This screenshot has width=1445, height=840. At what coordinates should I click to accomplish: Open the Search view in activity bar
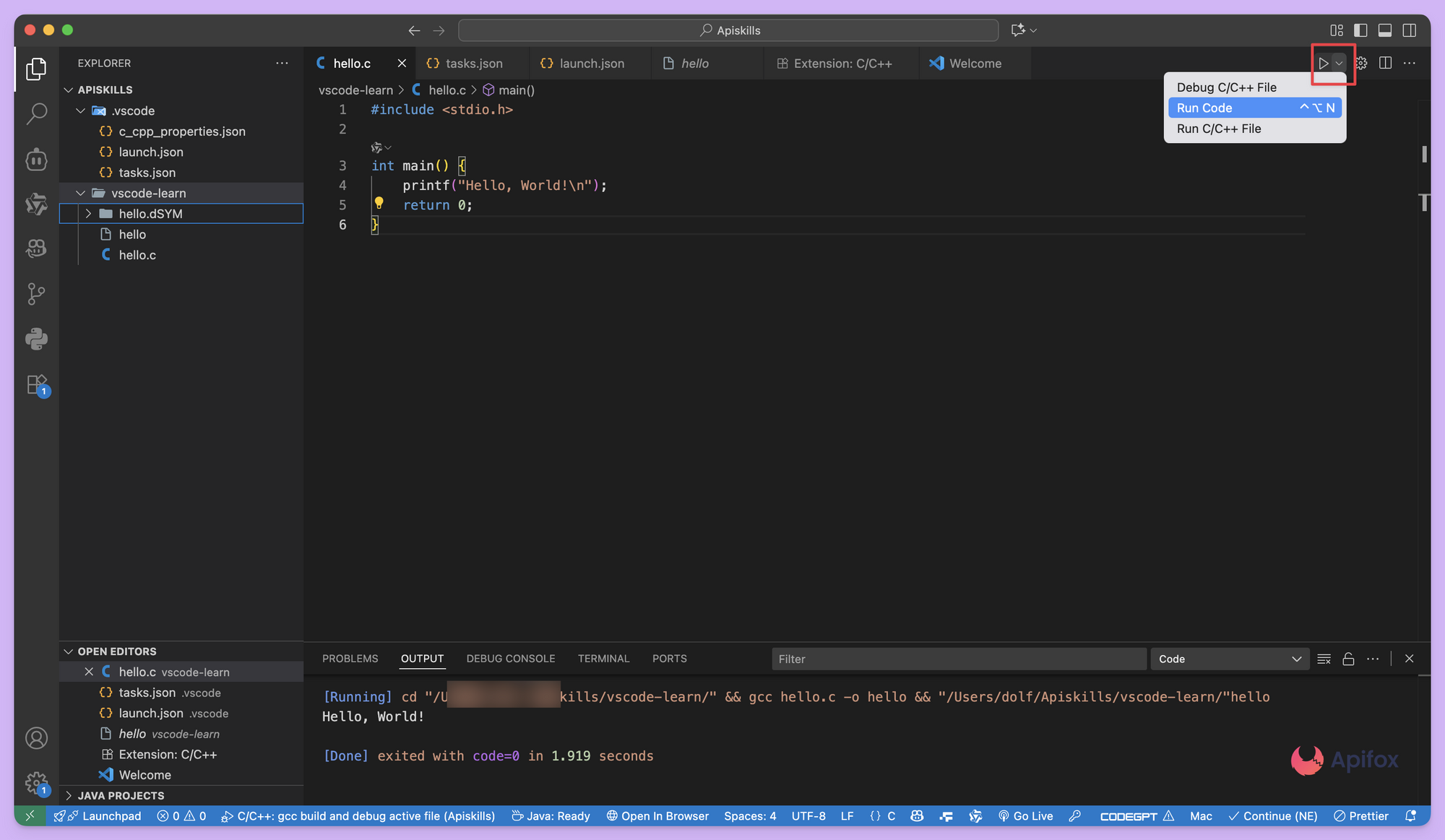(36, 113)
